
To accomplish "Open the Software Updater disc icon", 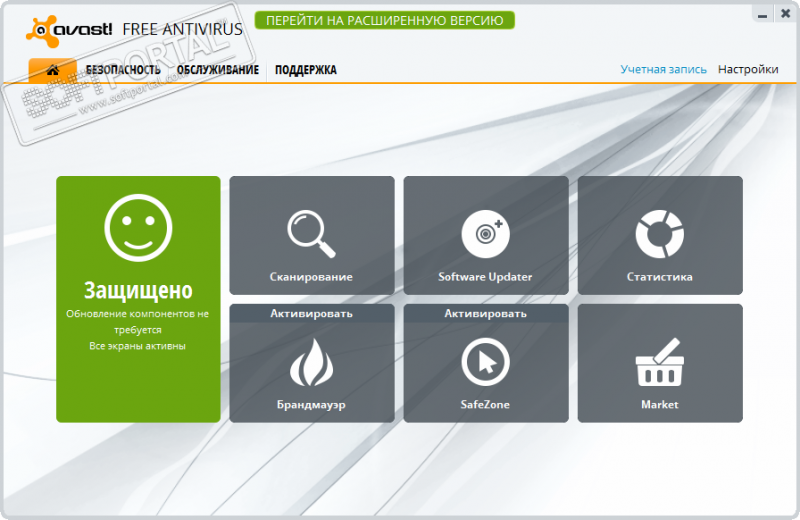I will [x=485, y=234].
